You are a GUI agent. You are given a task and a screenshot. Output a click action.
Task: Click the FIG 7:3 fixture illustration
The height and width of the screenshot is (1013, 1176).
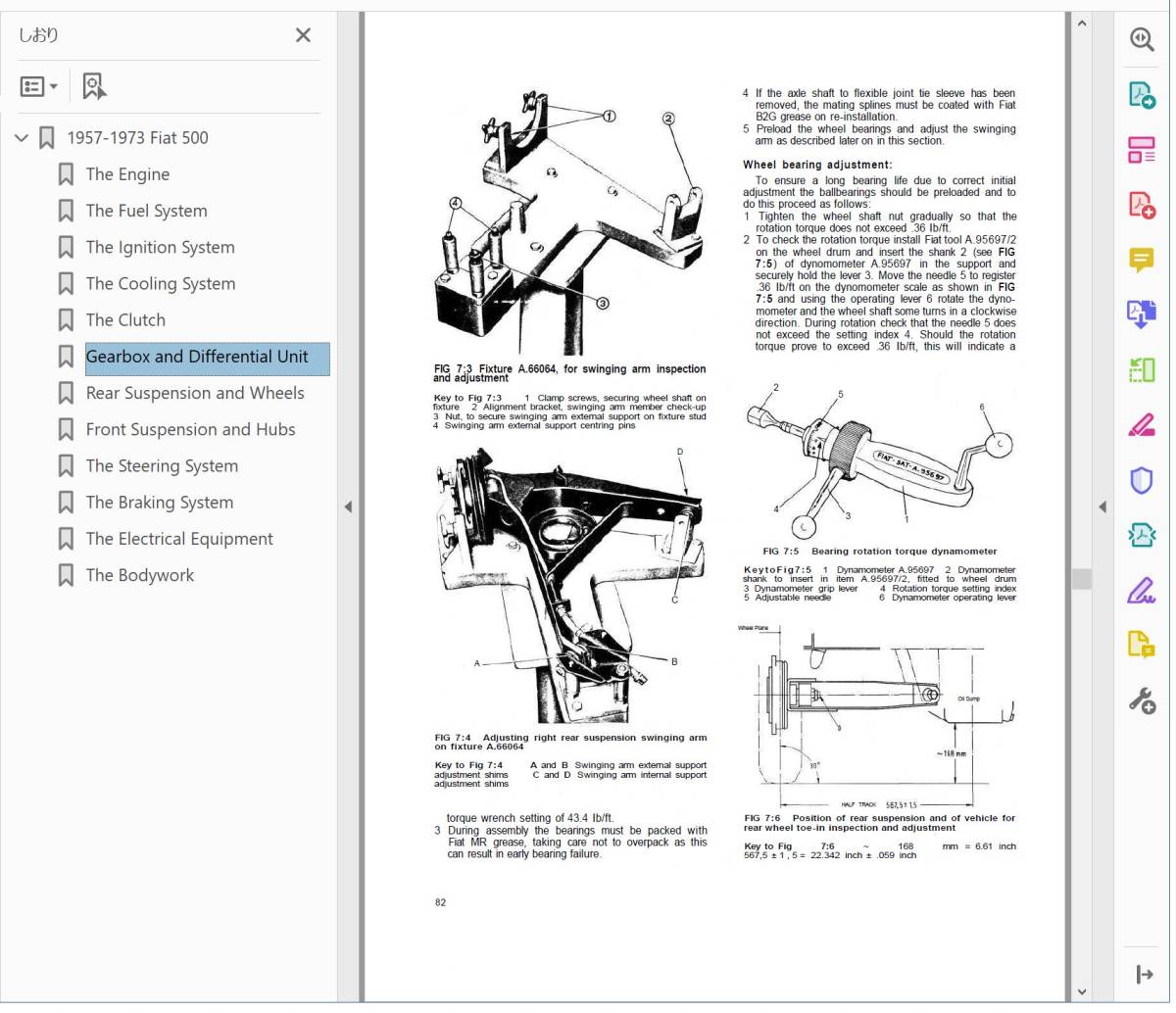[571, 223]
